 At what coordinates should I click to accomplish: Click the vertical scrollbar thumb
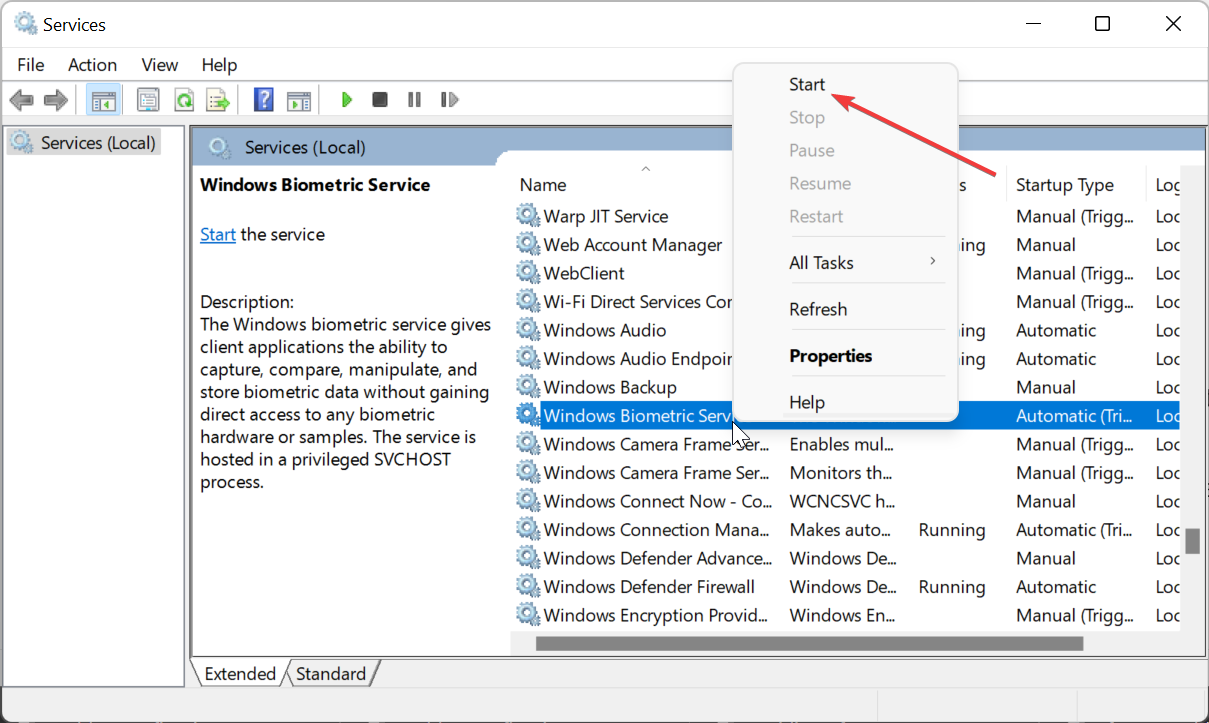(1192, 540)
